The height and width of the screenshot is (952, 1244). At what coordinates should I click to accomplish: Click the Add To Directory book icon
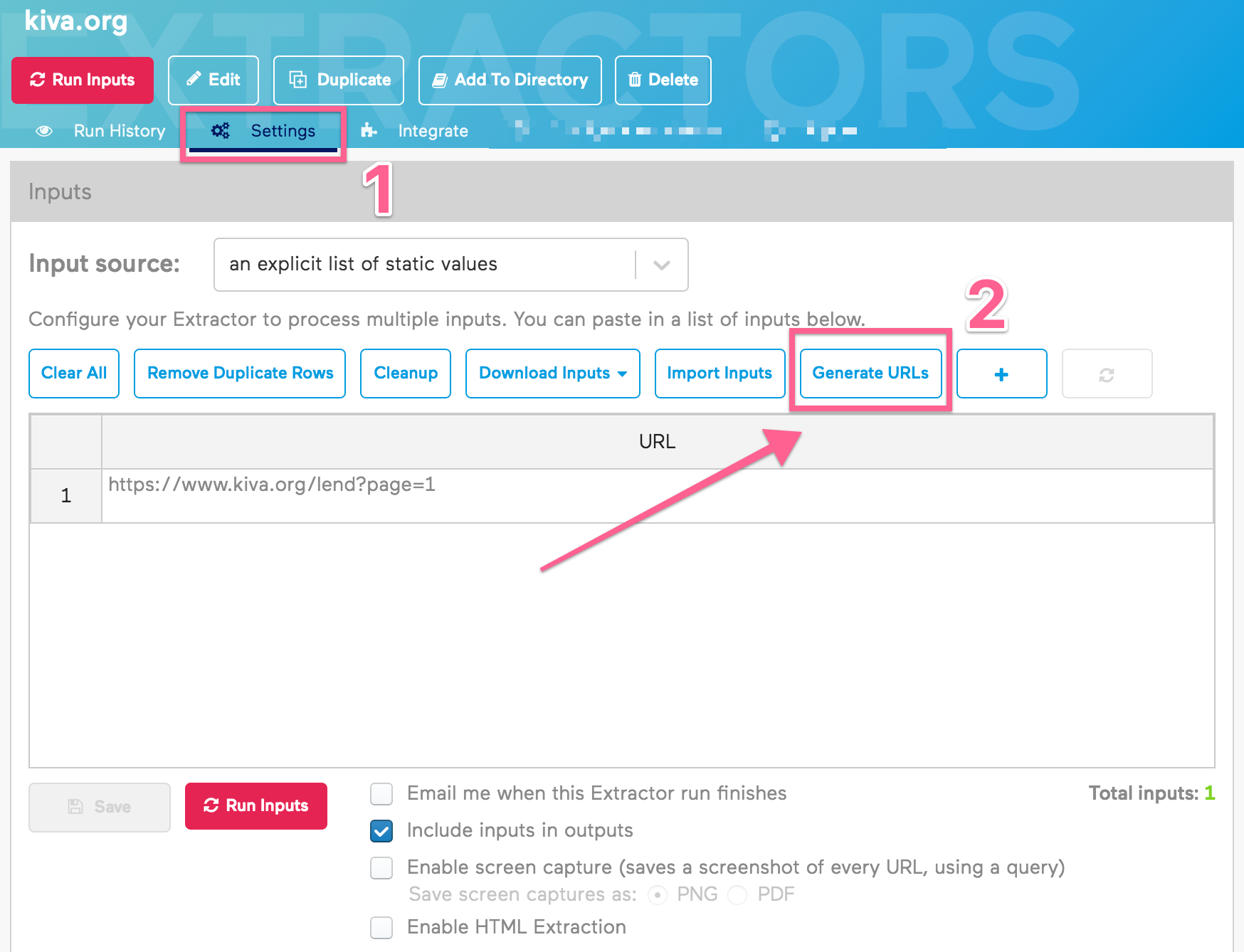(440, 80)
